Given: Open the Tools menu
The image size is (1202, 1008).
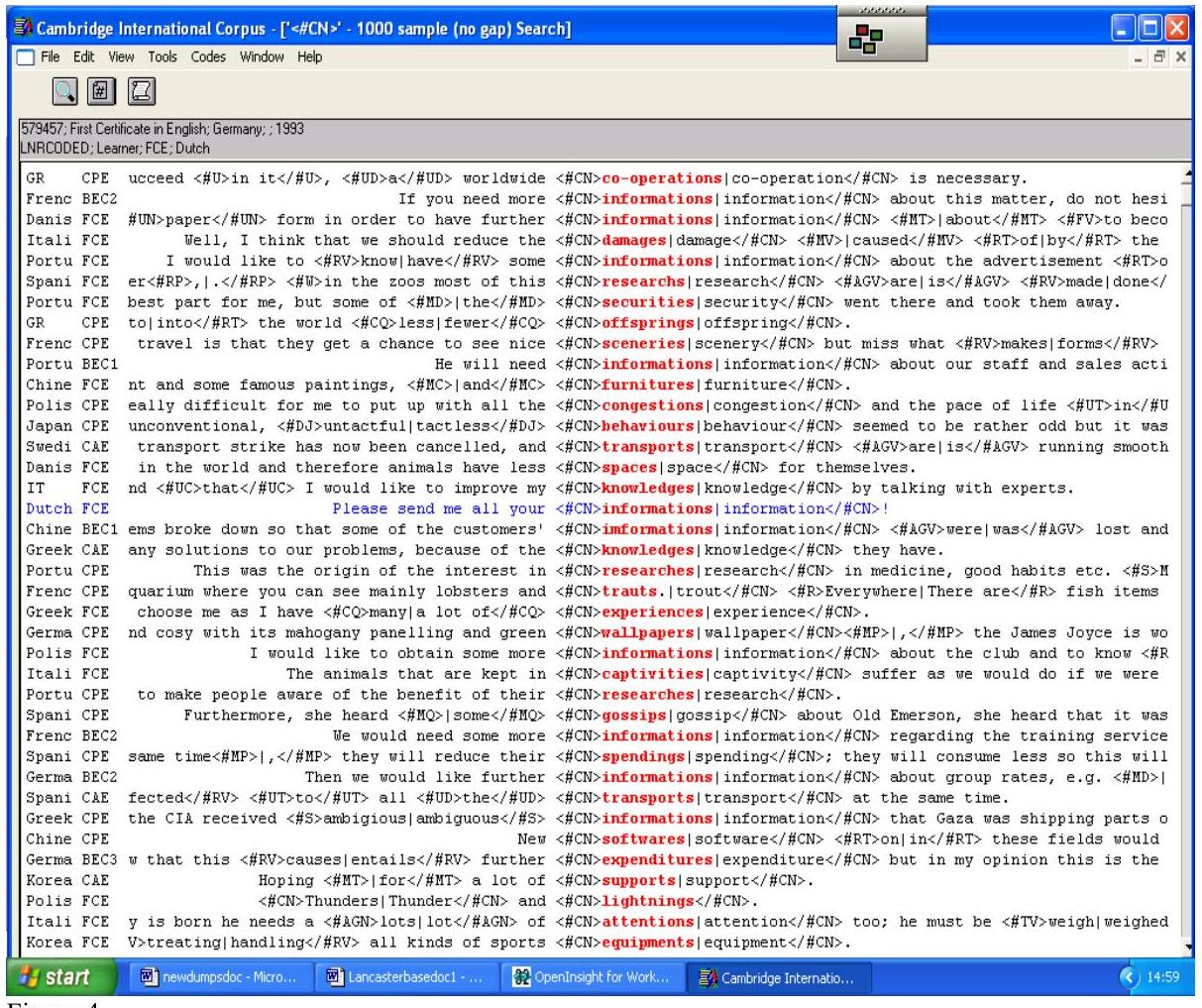Looking at the screenshot, I should [163, 57].
